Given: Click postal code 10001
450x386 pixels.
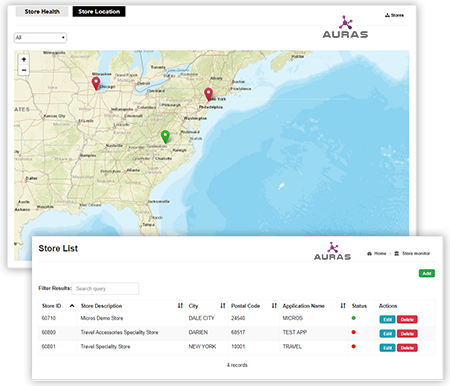Looking at the screenshot, I should (x=238, y=347).
